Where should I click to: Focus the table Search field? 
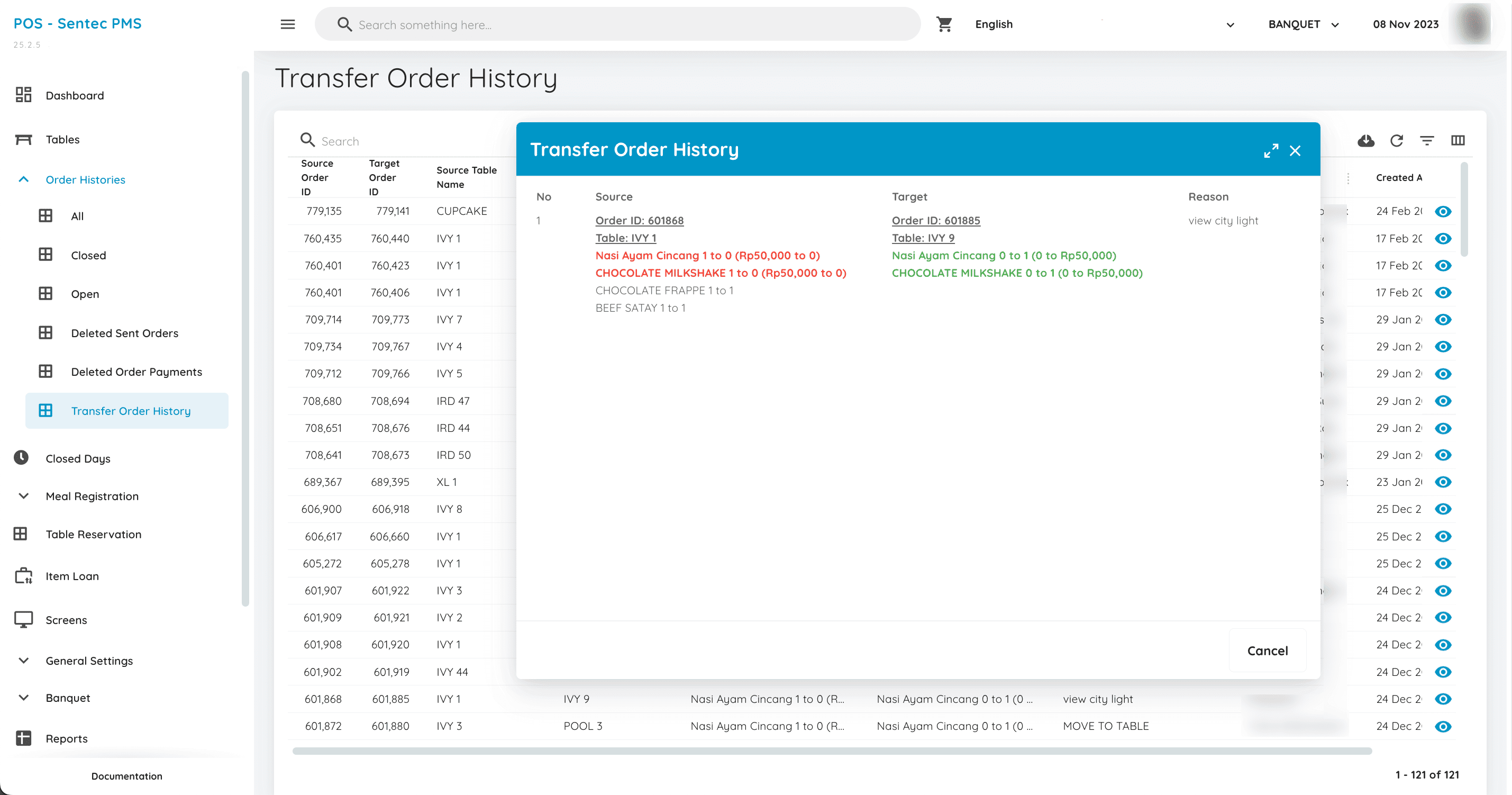(405, 141)
